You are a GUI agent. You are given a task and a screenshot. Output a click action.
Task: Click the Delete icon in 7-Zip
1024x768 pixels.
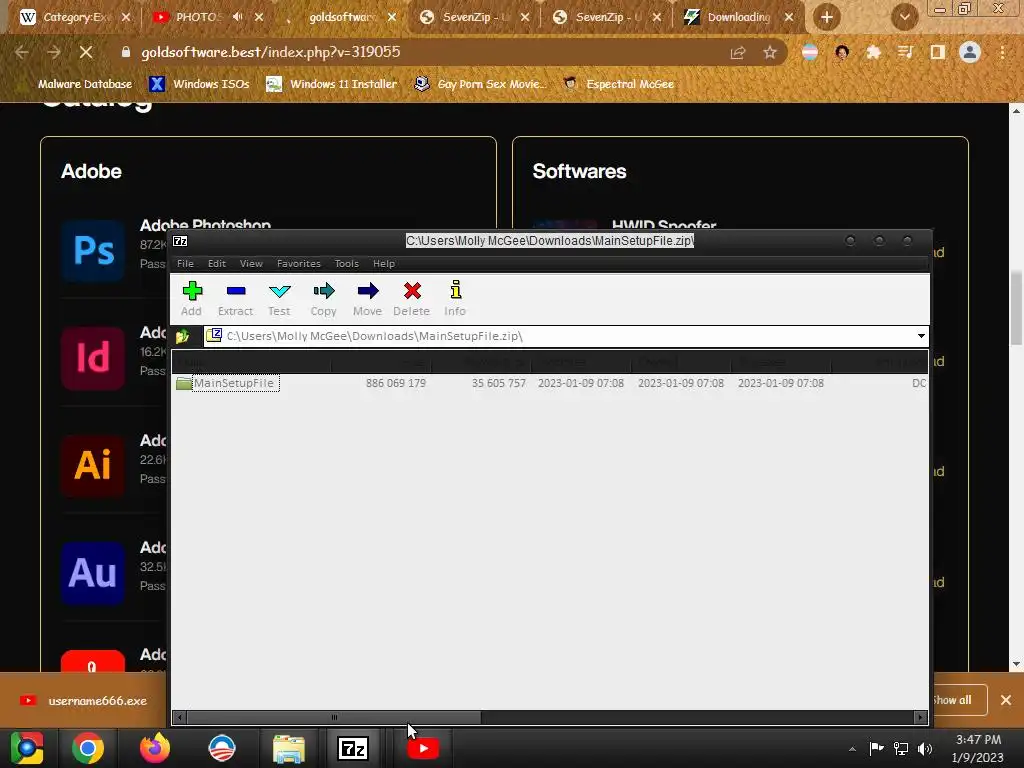[x=411, y=298]
